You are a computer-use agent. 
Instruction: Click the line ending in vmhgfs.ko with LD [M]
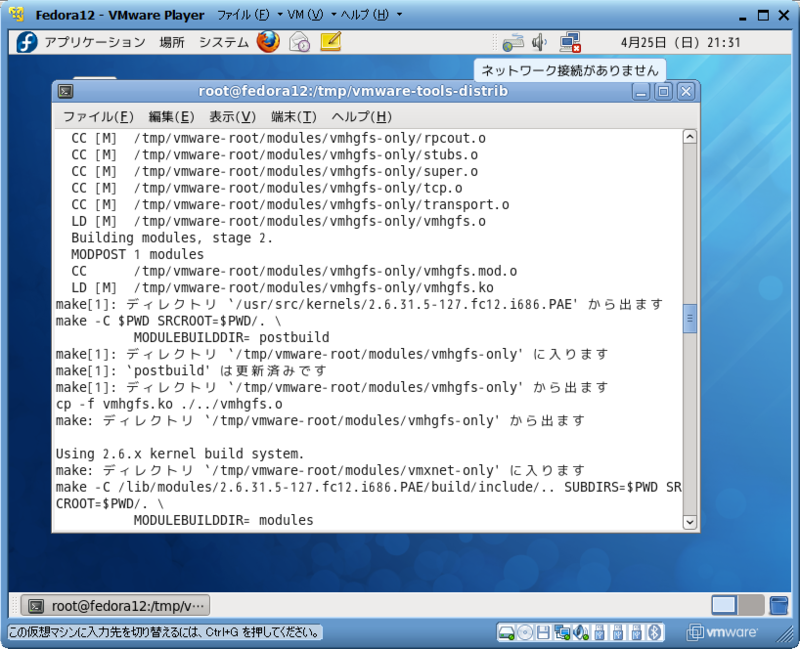click(282, 288)
